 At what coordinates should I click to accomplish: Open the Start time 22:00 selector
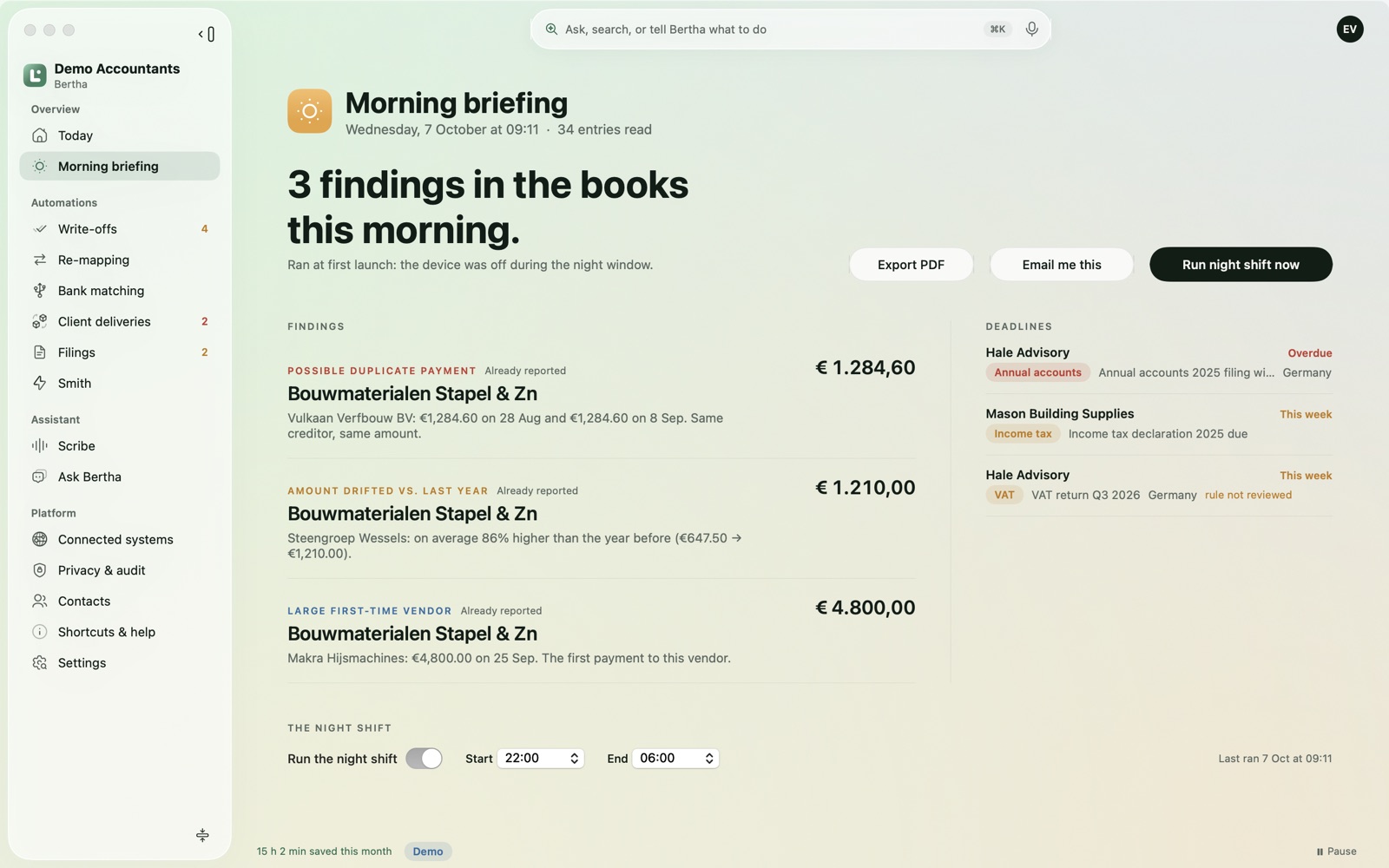tap(540, 759)
